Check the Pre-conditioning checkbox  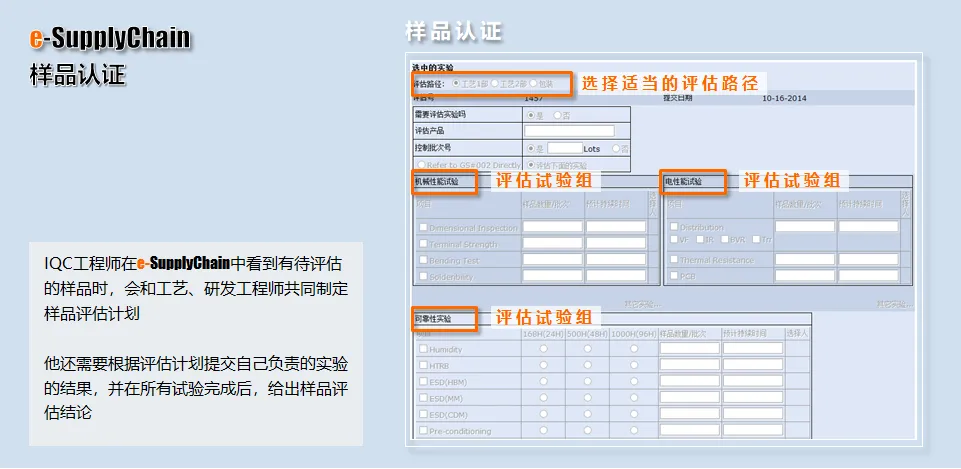(x=423, y=430)
